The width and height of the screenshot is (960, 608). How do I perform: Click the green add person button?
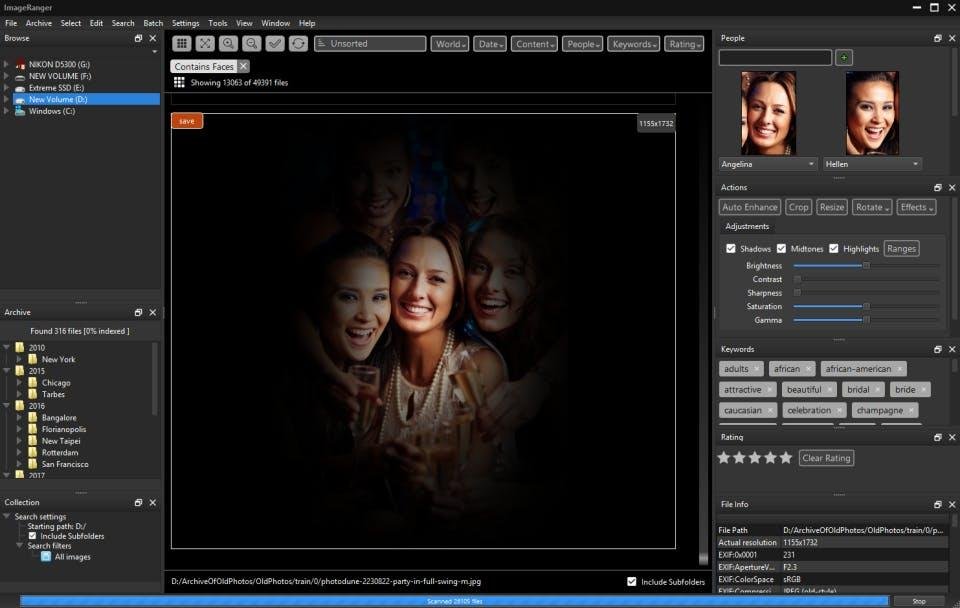pyautogui.click(x=845, y=58)
